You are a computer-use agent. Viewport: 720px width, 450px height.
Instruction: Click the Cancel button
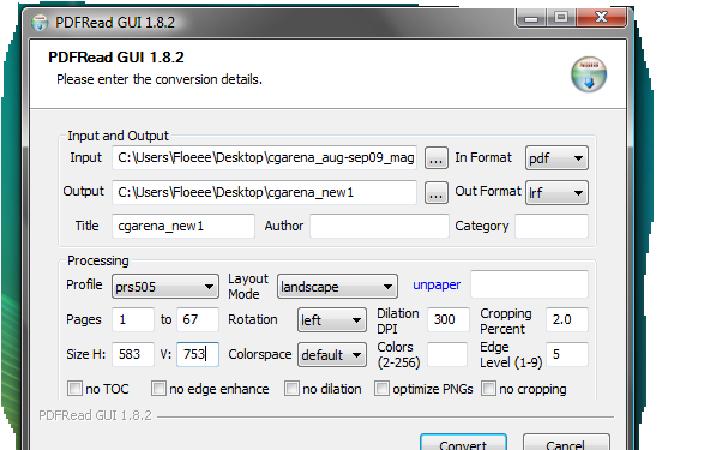(566, 442)
